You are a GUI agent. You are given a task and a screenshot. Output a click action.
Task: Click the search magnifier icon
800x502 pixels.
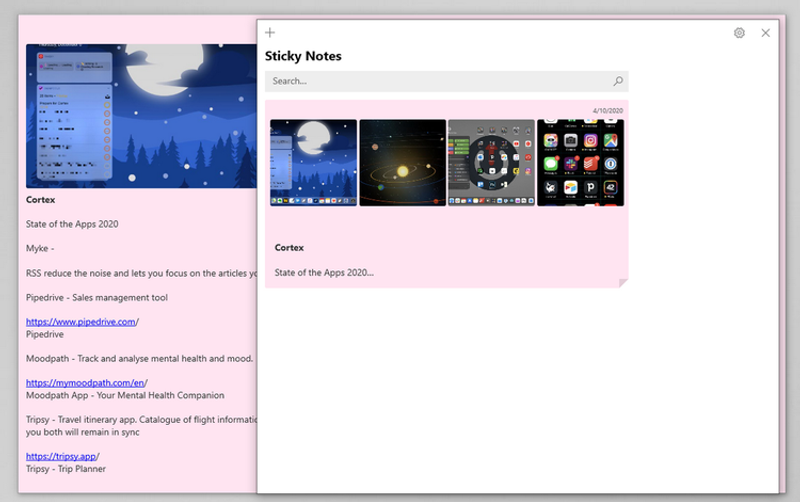tap(618, 81)
